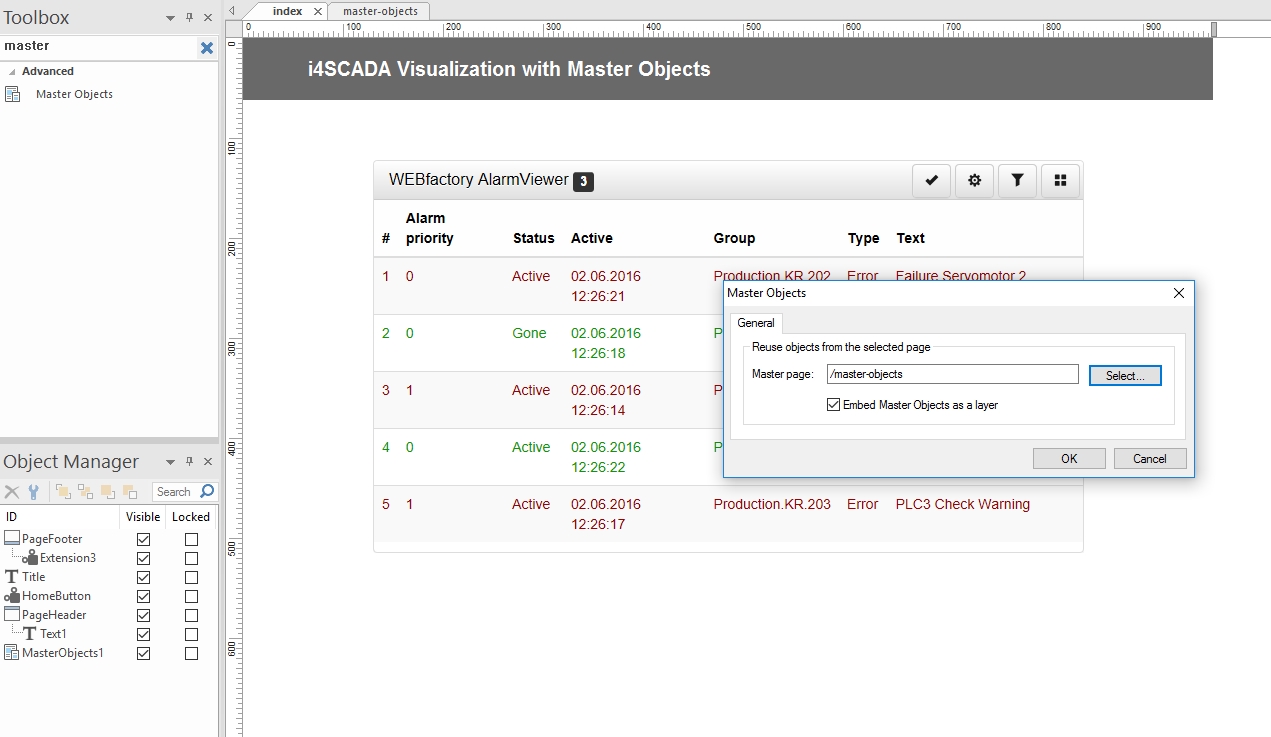Close the Object Manager panel
Image resolution: width=1271 pixels, height=737 pixels.
(208, 461)
